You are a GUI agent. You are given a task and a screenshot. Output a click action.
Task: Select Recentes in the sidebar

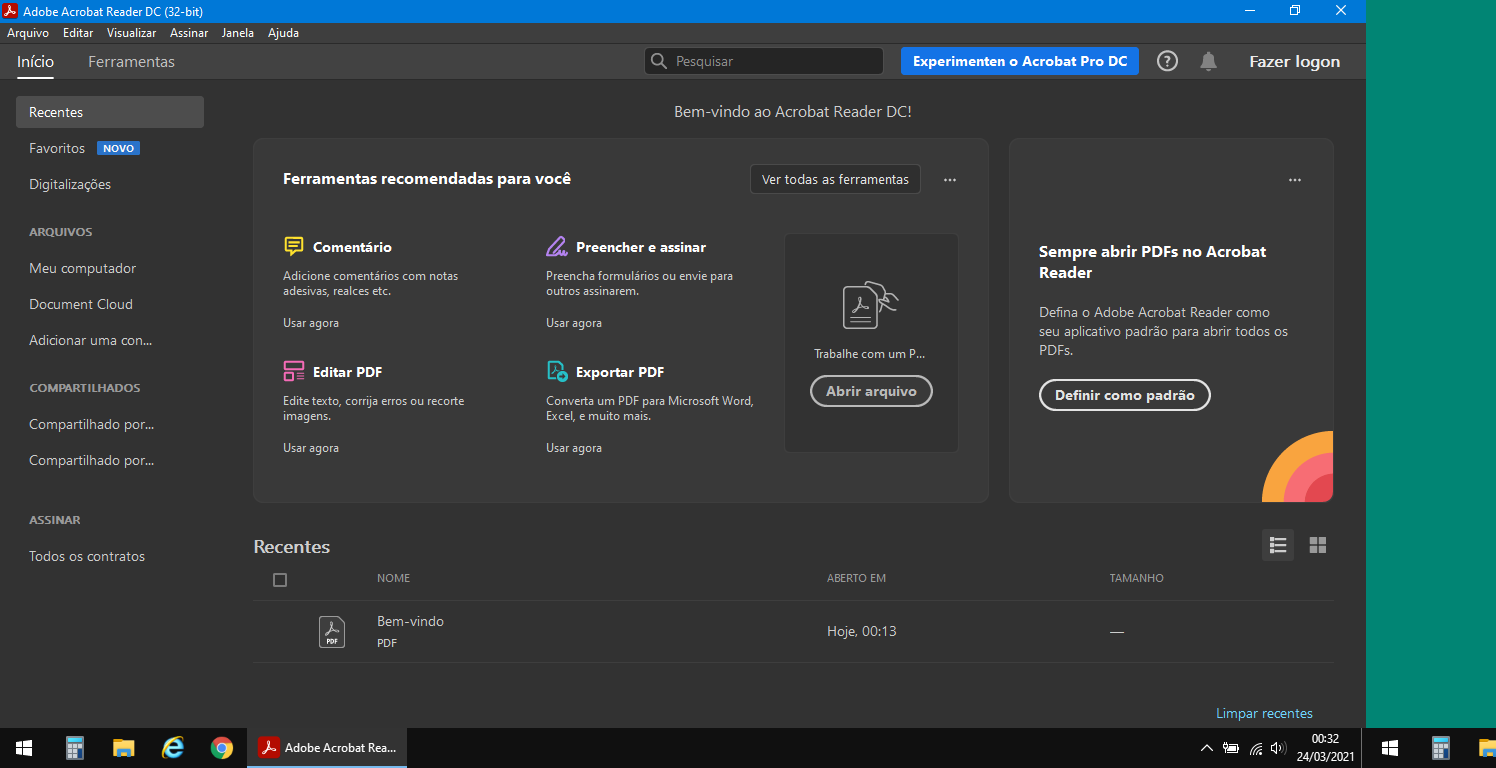(x=110, y=112)
